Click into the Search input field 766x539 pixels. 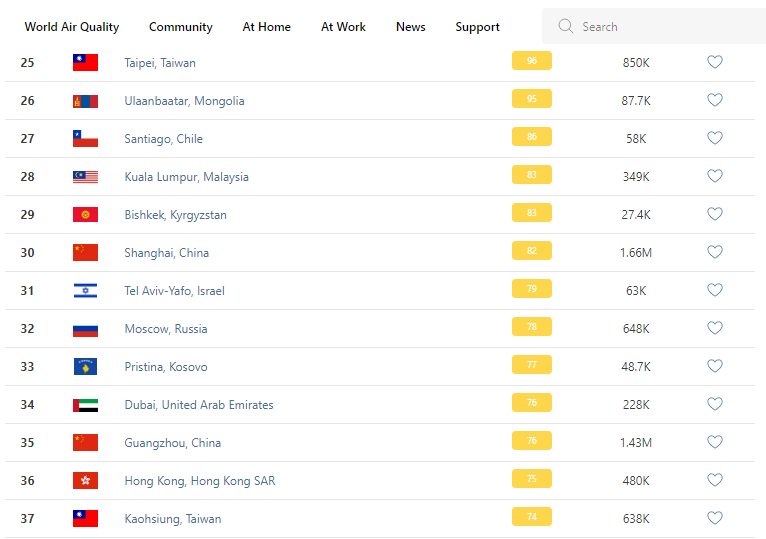click(x=660, y=27)
